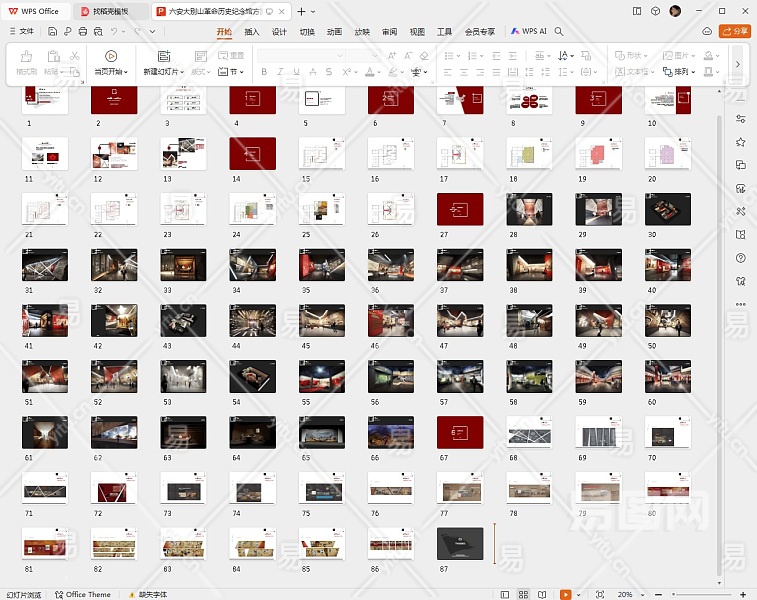Screen dimensions: 757x600
Task: Click the 分享 (Share) button
Action: (735, 31)
